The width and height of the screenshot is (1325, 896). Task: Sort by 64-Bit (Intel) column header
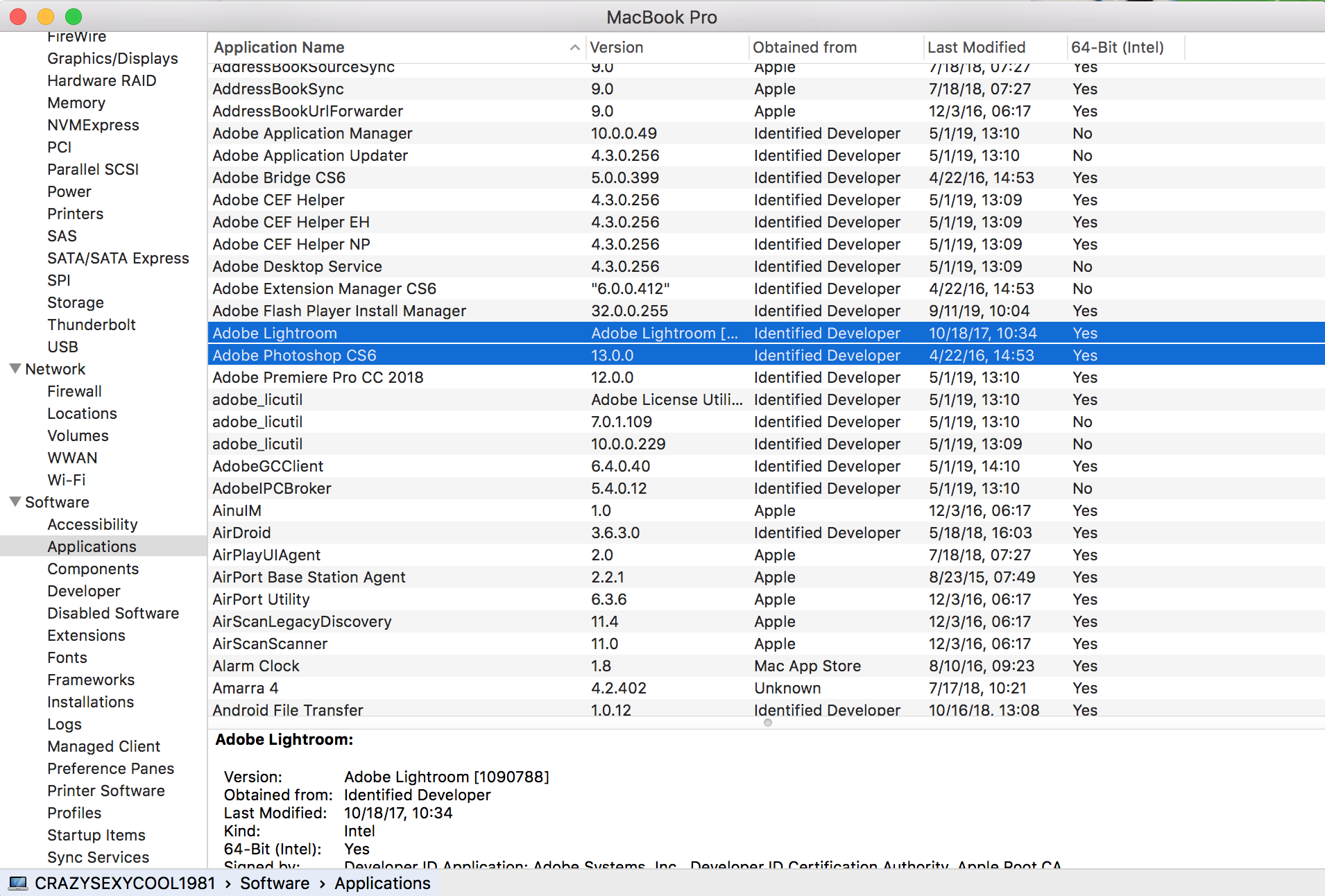click(1126, 47)
